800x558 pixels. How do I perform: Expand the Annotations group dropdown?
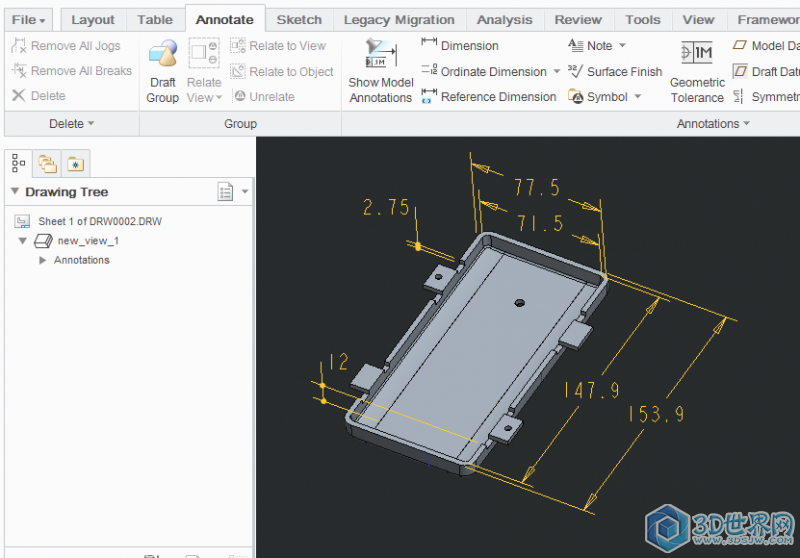pos(746,124)
